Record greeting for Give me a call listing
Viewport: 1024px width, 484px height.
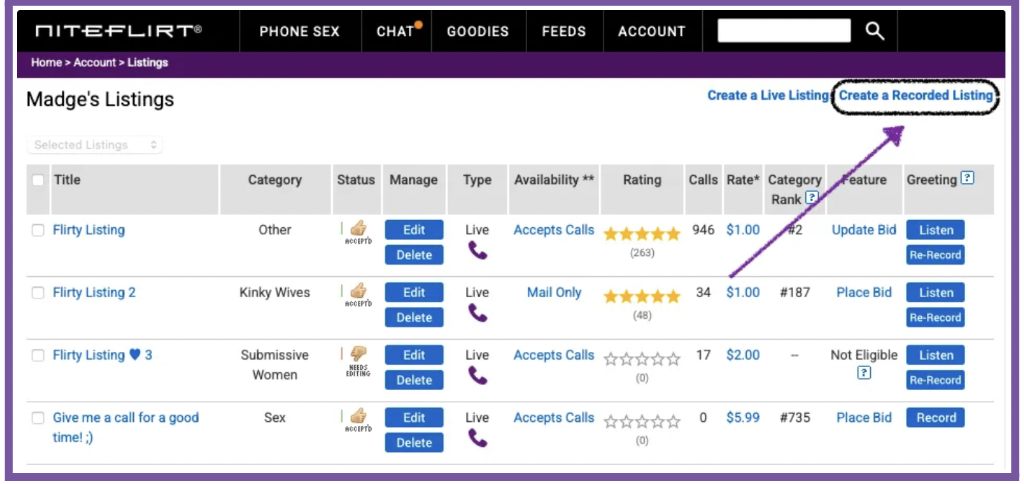[935, 418]
